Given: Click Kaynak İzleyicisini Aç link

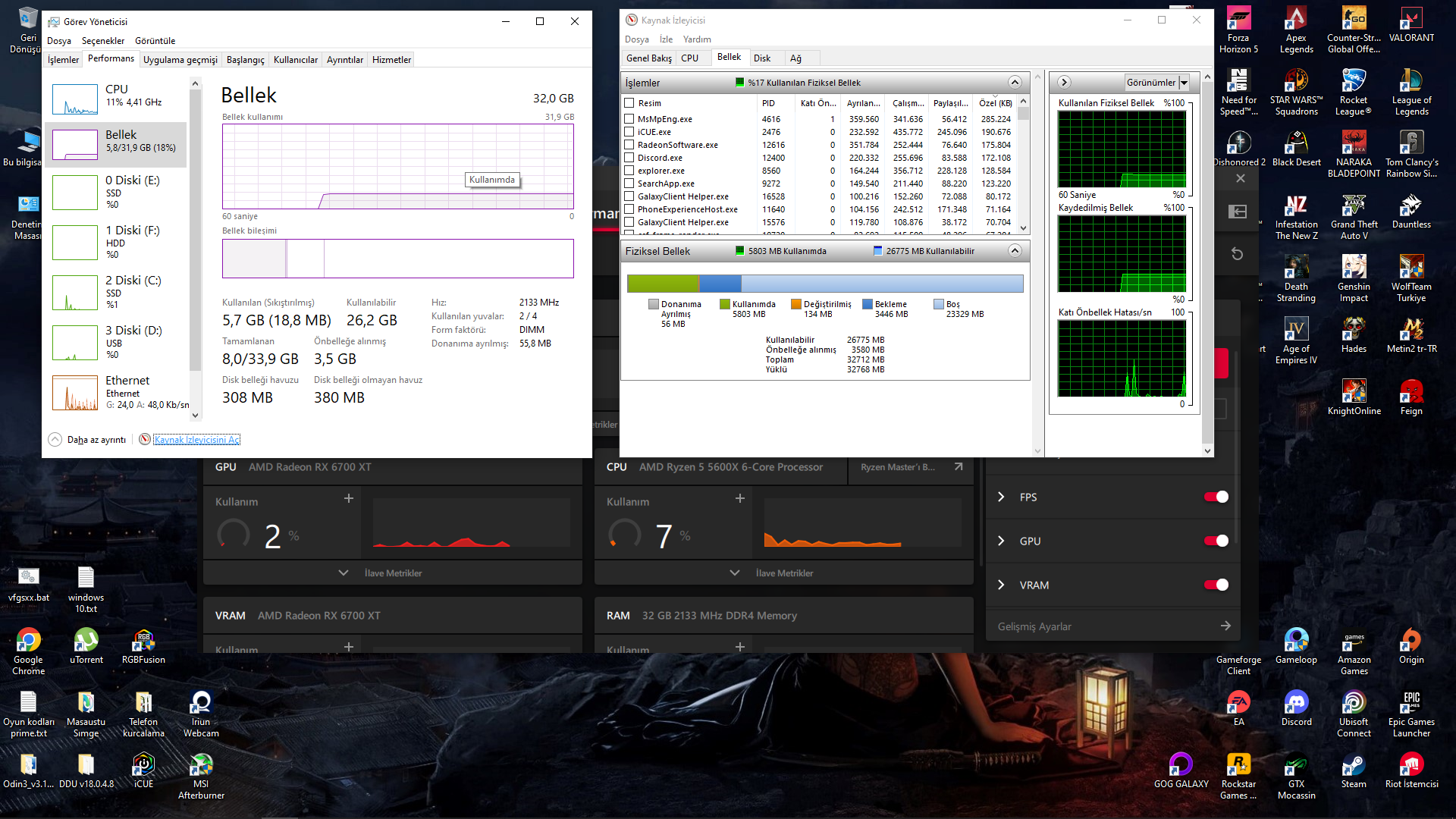Looking at the screenshot, I should tap(197, 440).
